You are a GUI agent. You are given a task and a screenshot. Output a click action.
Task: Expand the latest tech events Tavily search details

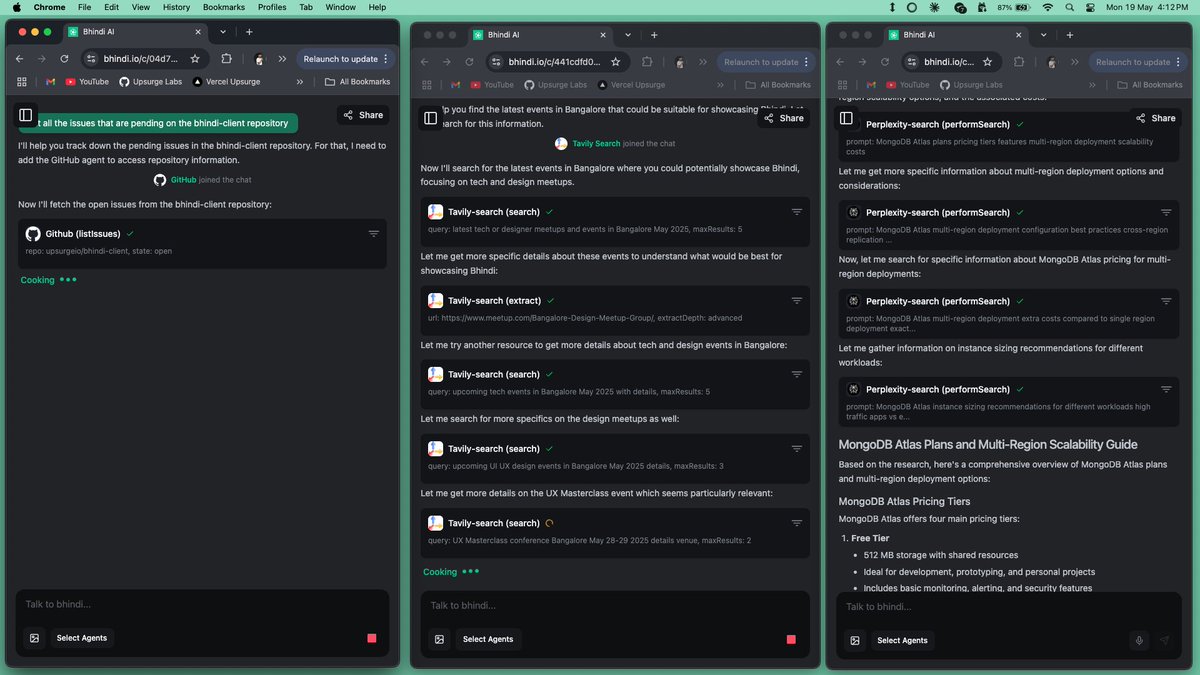797,212
